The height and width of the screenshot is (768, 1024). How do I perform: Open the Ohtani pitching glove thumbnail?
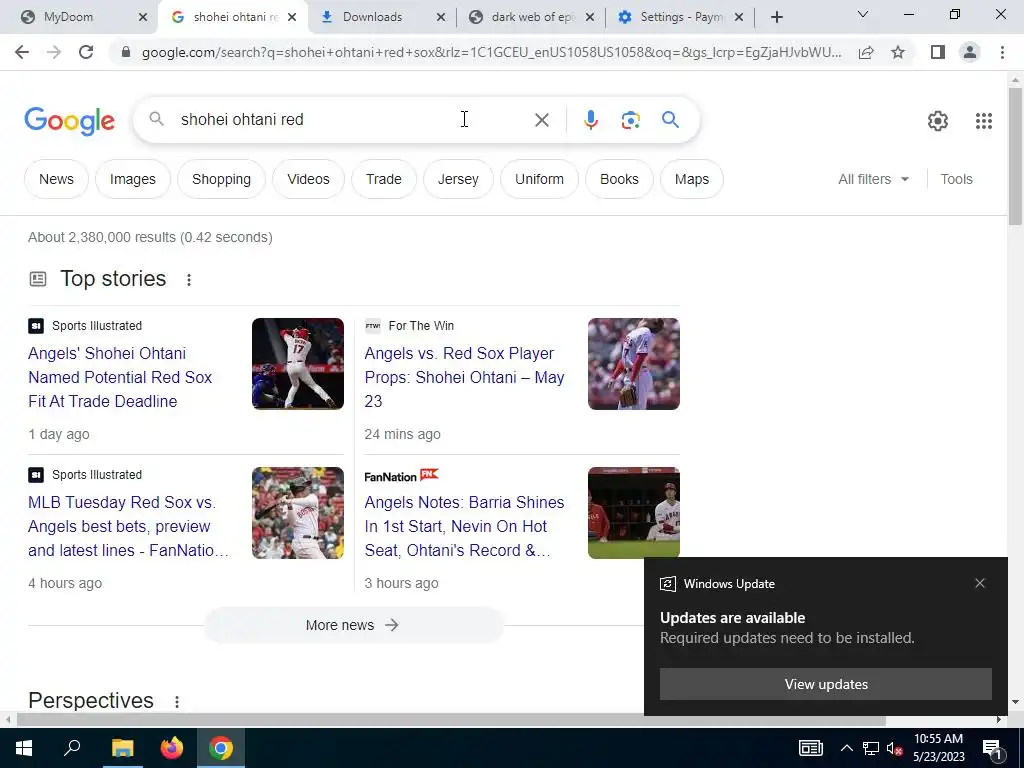(633, 364)
